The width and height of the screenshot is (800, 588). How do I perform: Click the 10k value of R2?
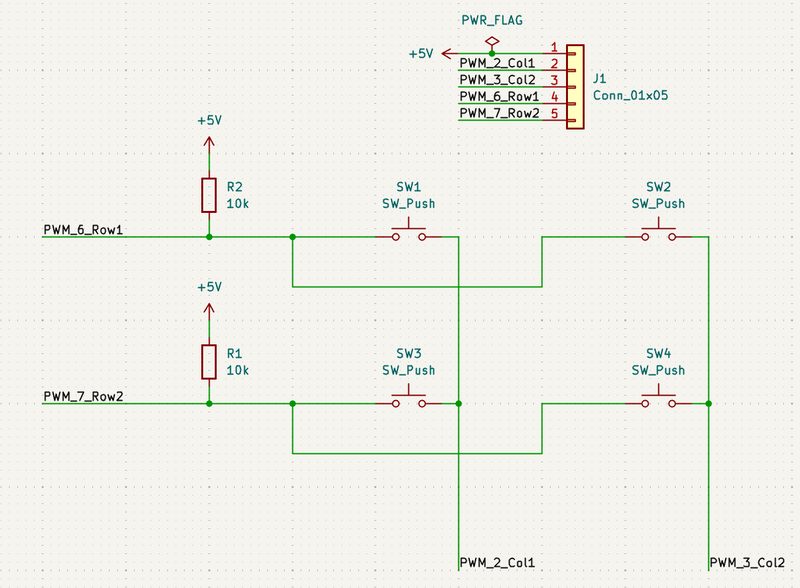tap(238, 204)
